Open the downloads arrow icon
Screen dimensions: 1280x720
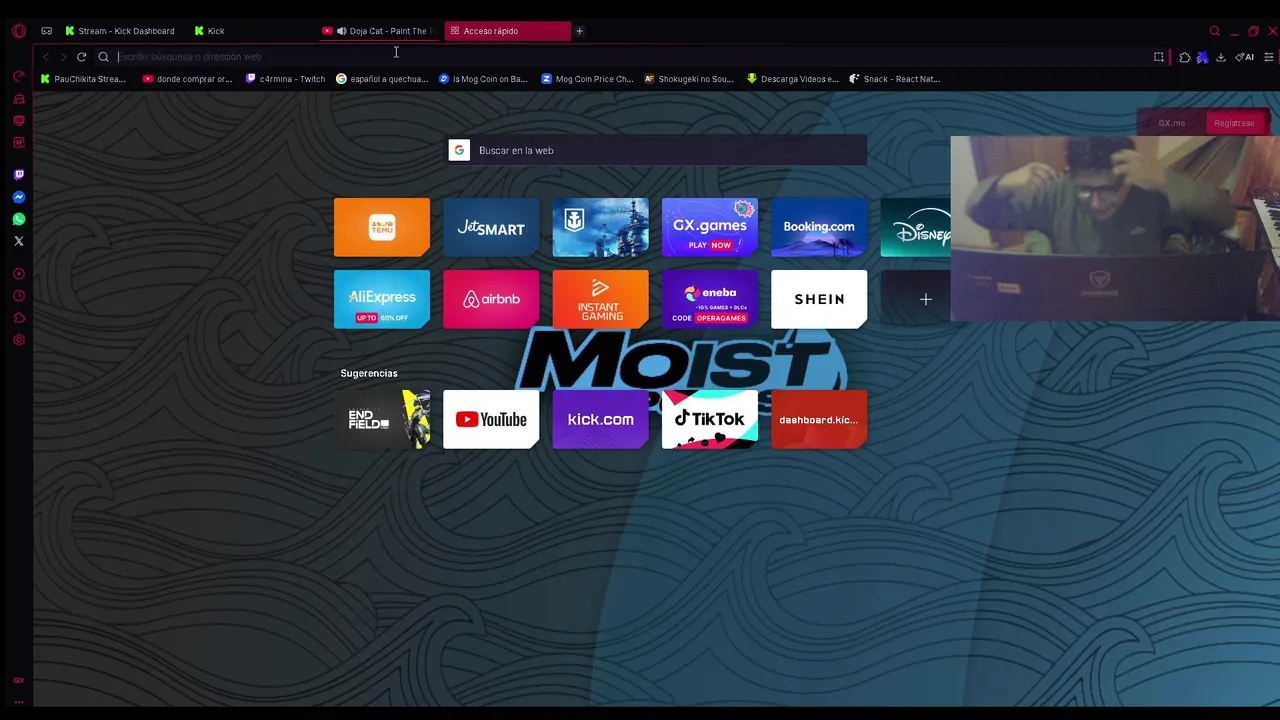[x=1221, y=57]
